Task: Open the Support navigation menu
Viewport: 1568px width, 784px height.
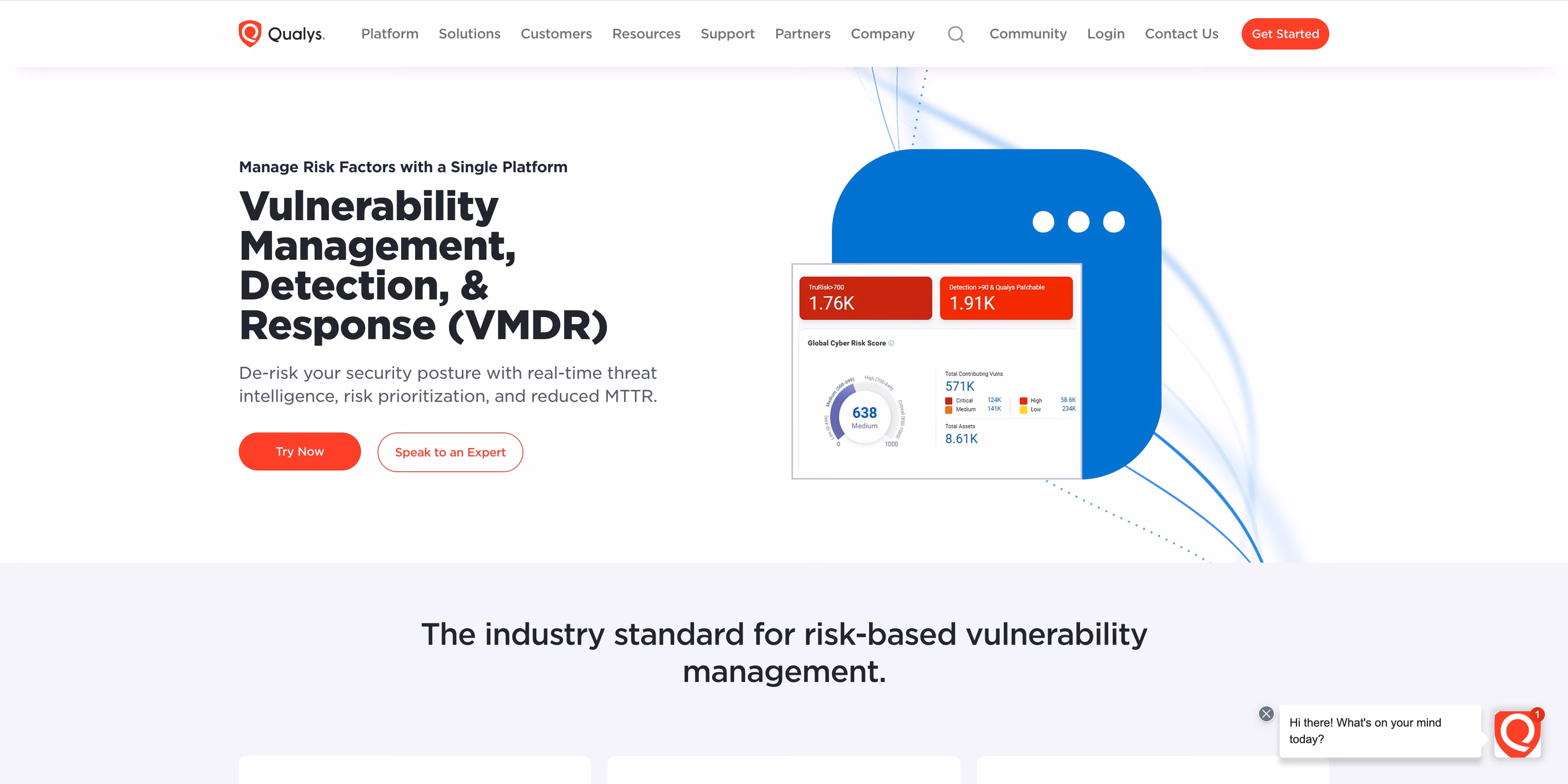Action: click(727, 33)
